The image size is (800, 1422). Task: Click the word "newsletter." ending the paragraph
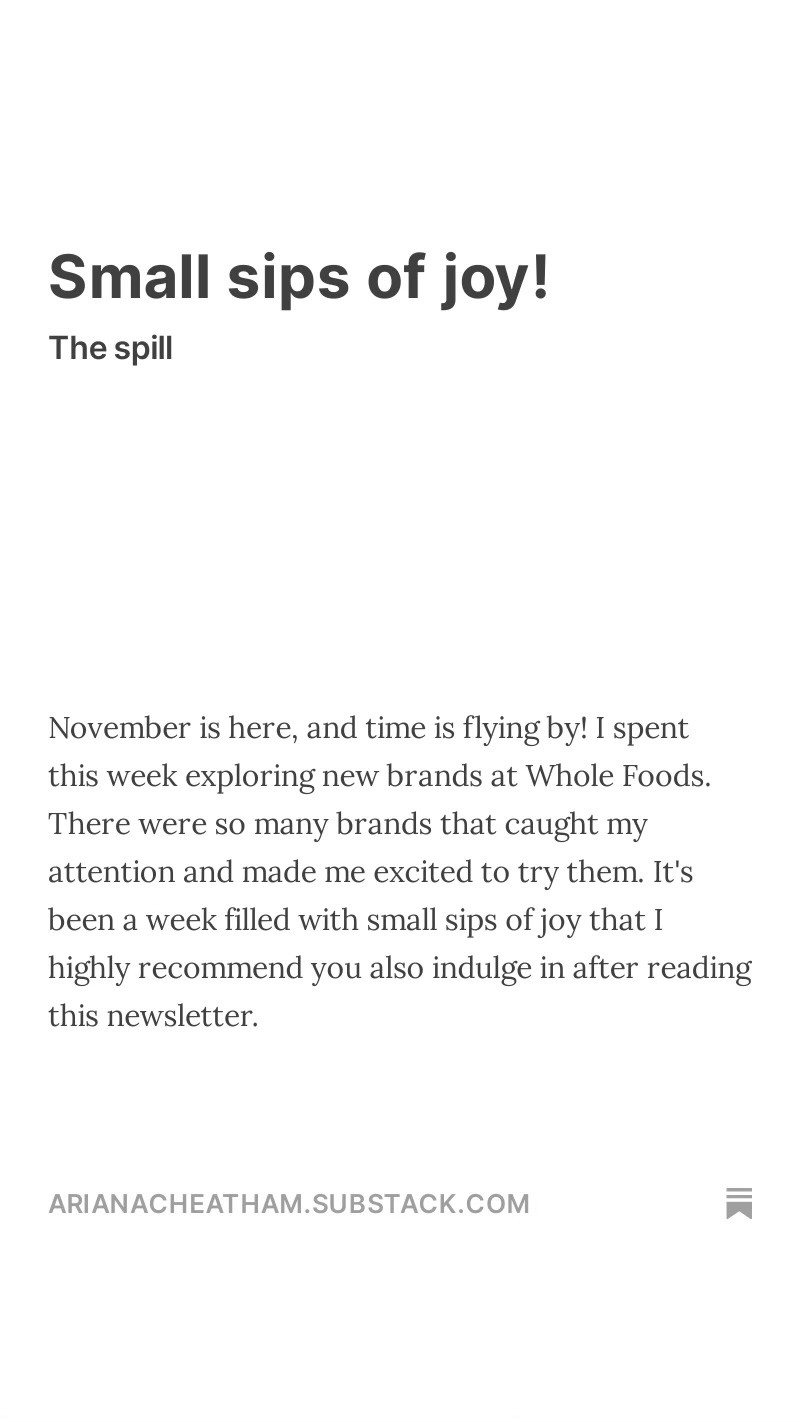[182, 1016]
